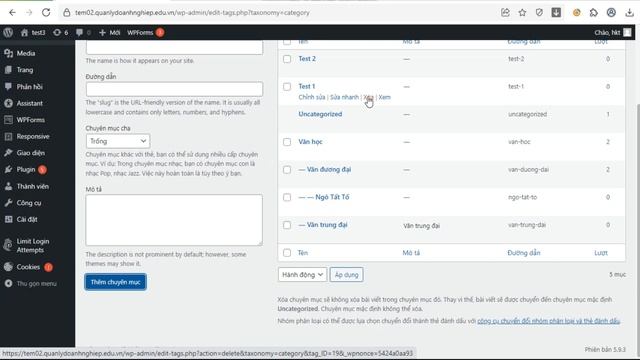Open the 6 pending updates icon
This screenshot has width=640, height=360.
pos(60,32)
